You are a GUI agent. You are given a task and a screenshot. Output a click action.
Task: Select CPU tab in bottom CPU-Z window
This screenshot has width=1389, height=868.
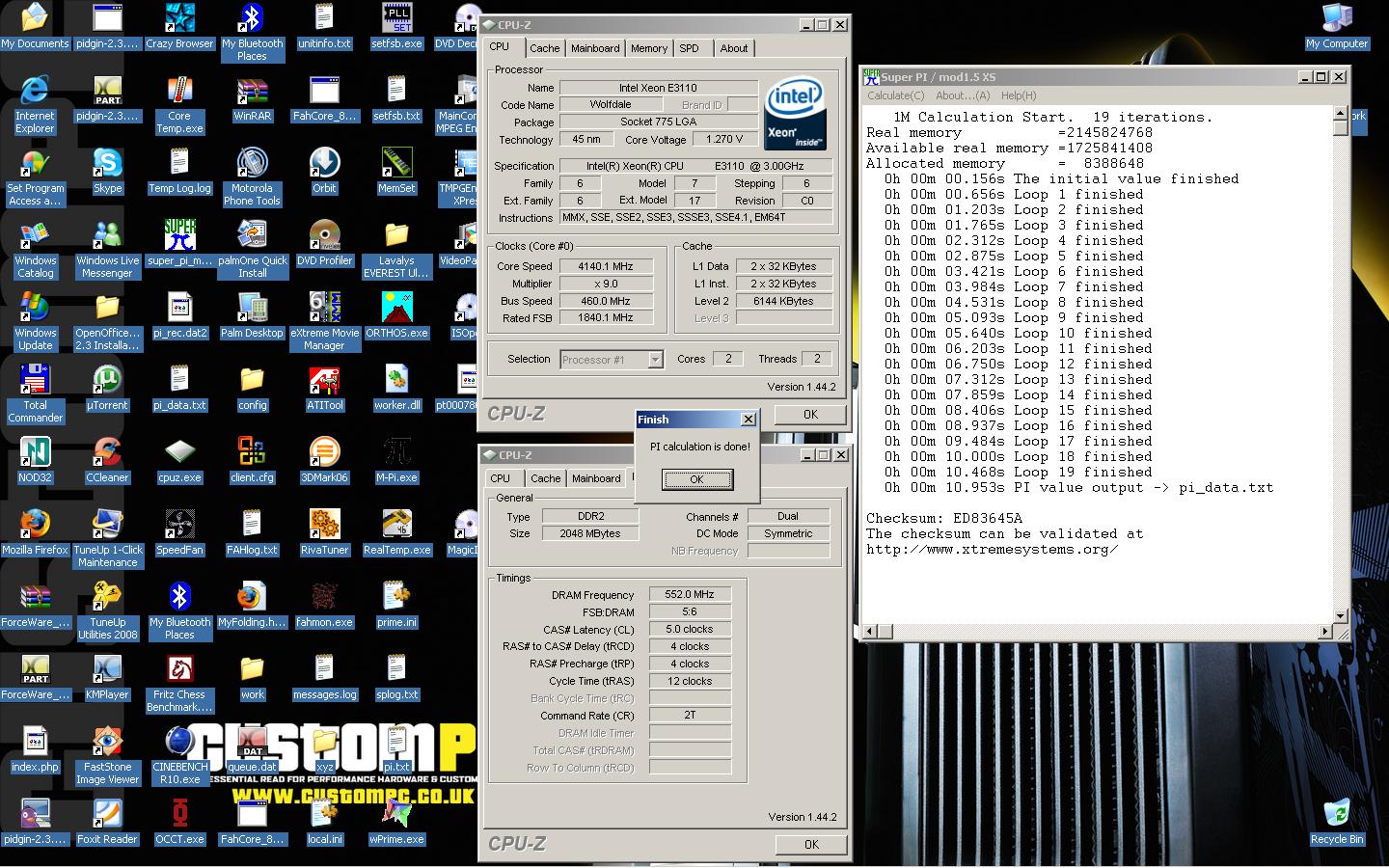pos(501,478)
